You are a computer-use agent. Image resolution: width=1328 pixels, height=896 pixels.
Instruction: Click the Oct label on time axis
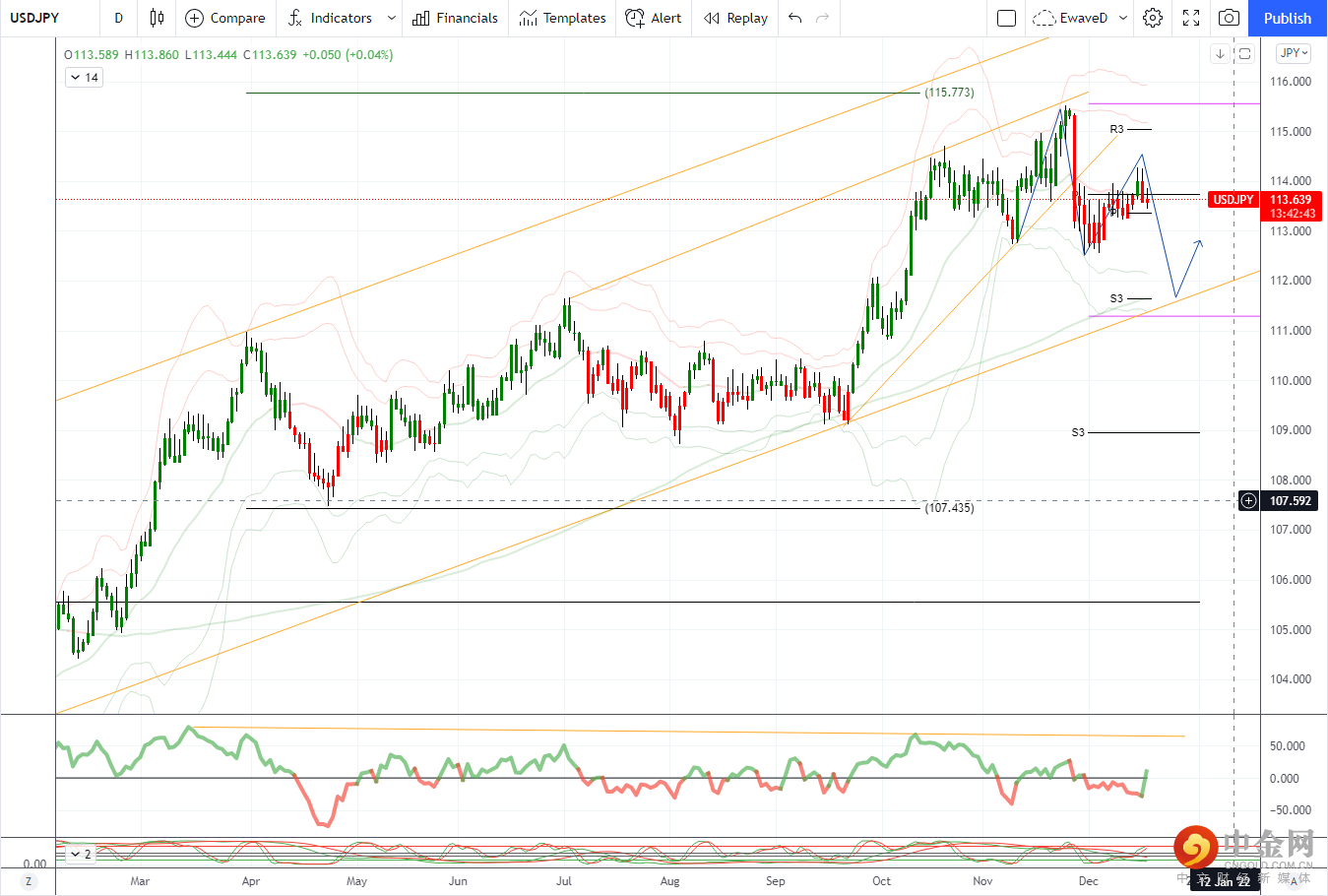point(881,881)
